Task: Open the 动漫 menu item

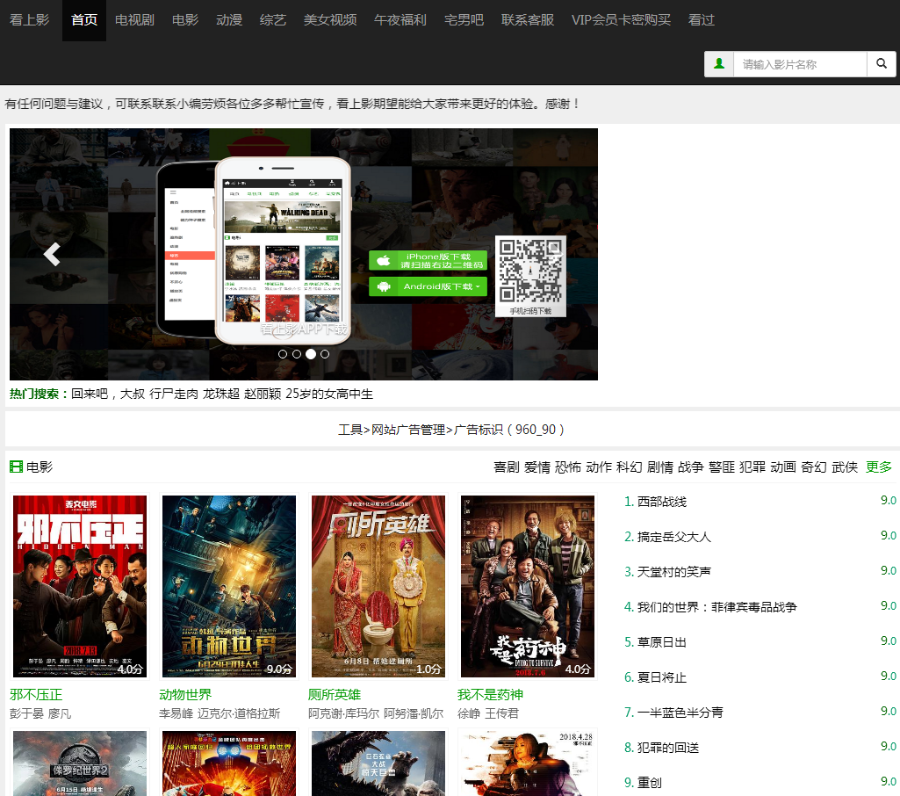Action: 229,20
